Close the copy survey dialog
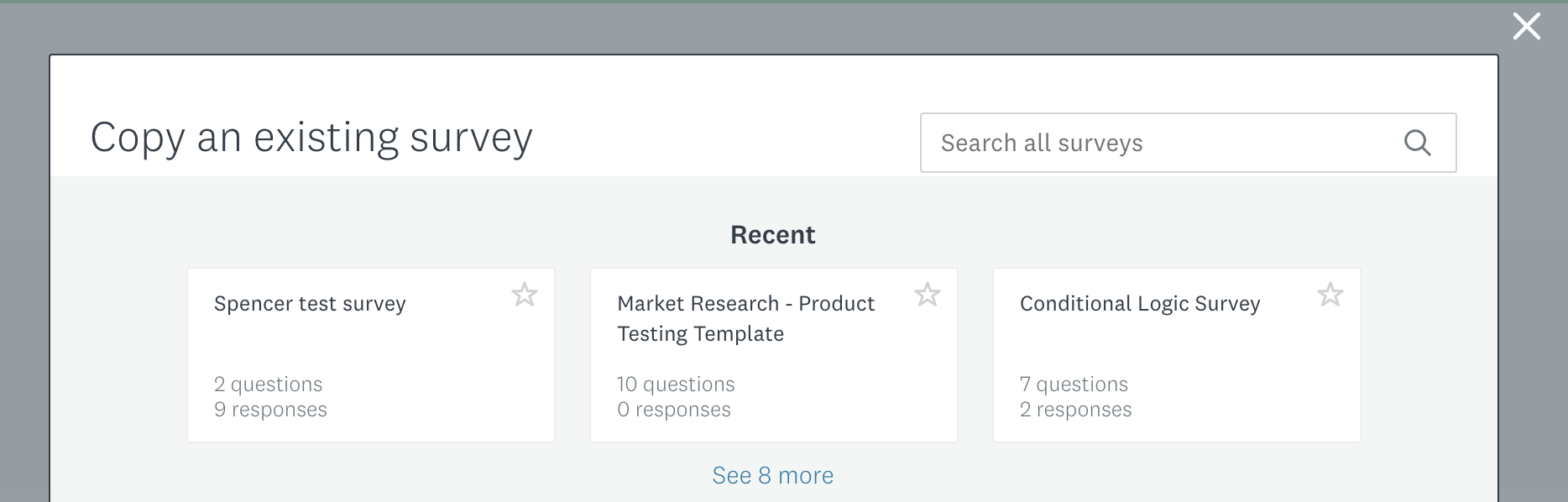Image resolution: width=1568 pixels, height=502 pixels. point(1526,26)
